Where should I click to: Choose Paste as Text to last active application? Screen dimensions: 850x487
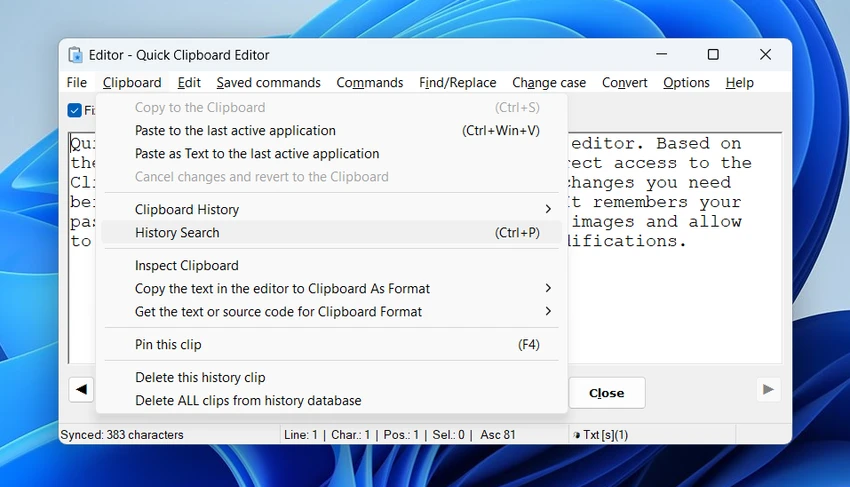pos(332,153)
